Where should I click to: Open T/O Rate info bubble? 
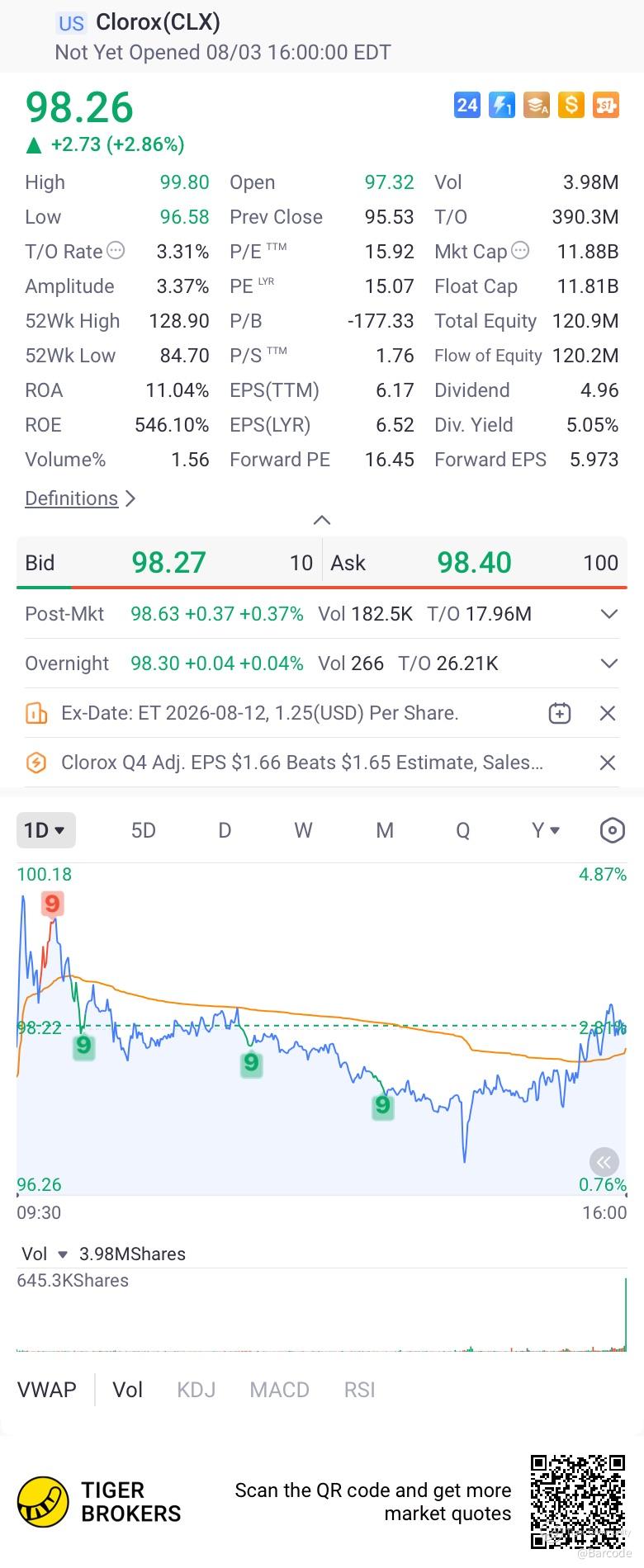pyautogui.click(x=116, y=251)
